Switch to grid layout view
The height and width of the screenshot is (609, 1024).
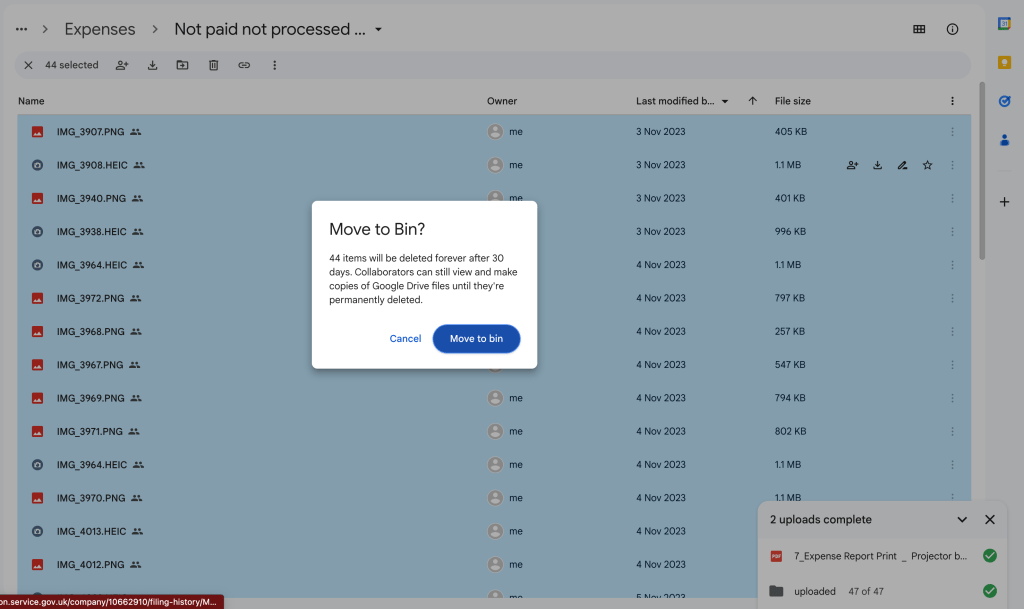[919, 29]
